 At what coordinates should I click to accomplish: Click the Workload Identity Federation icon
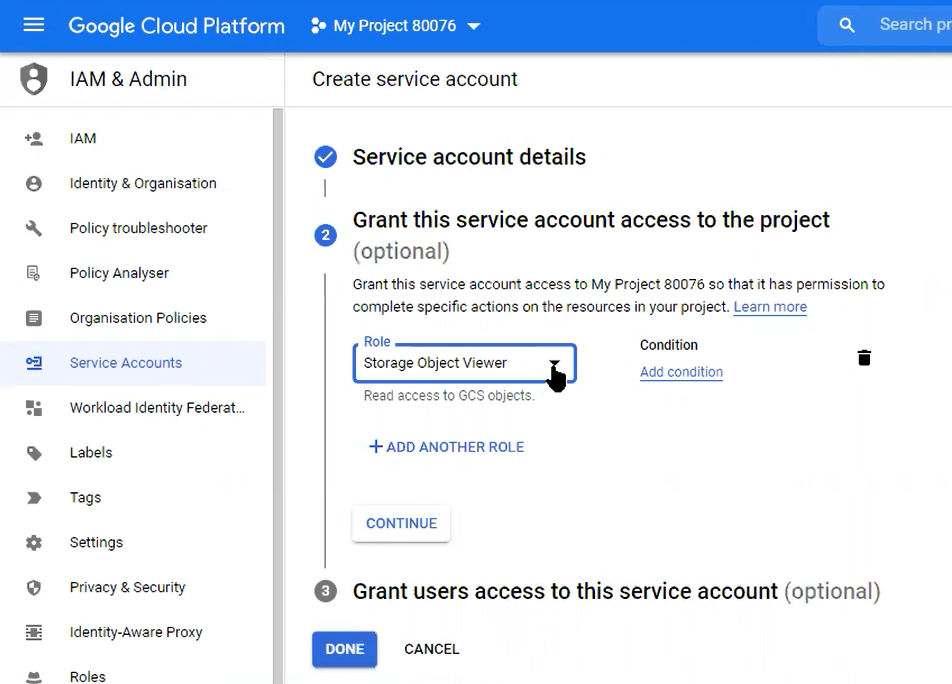34,408
